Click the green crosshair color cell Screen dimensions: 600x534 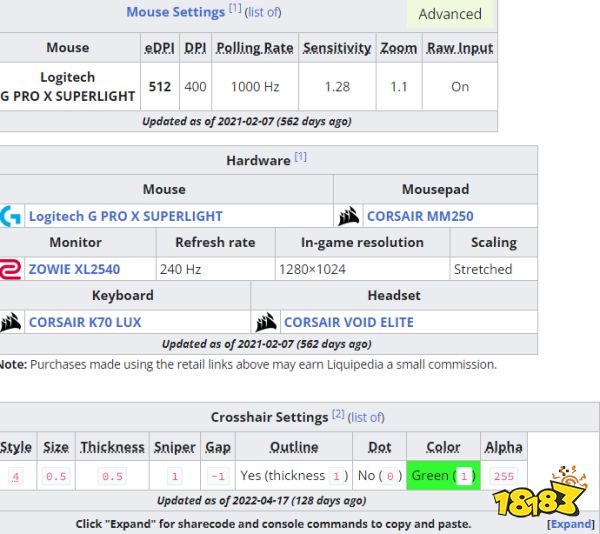(x=443, y=476)
